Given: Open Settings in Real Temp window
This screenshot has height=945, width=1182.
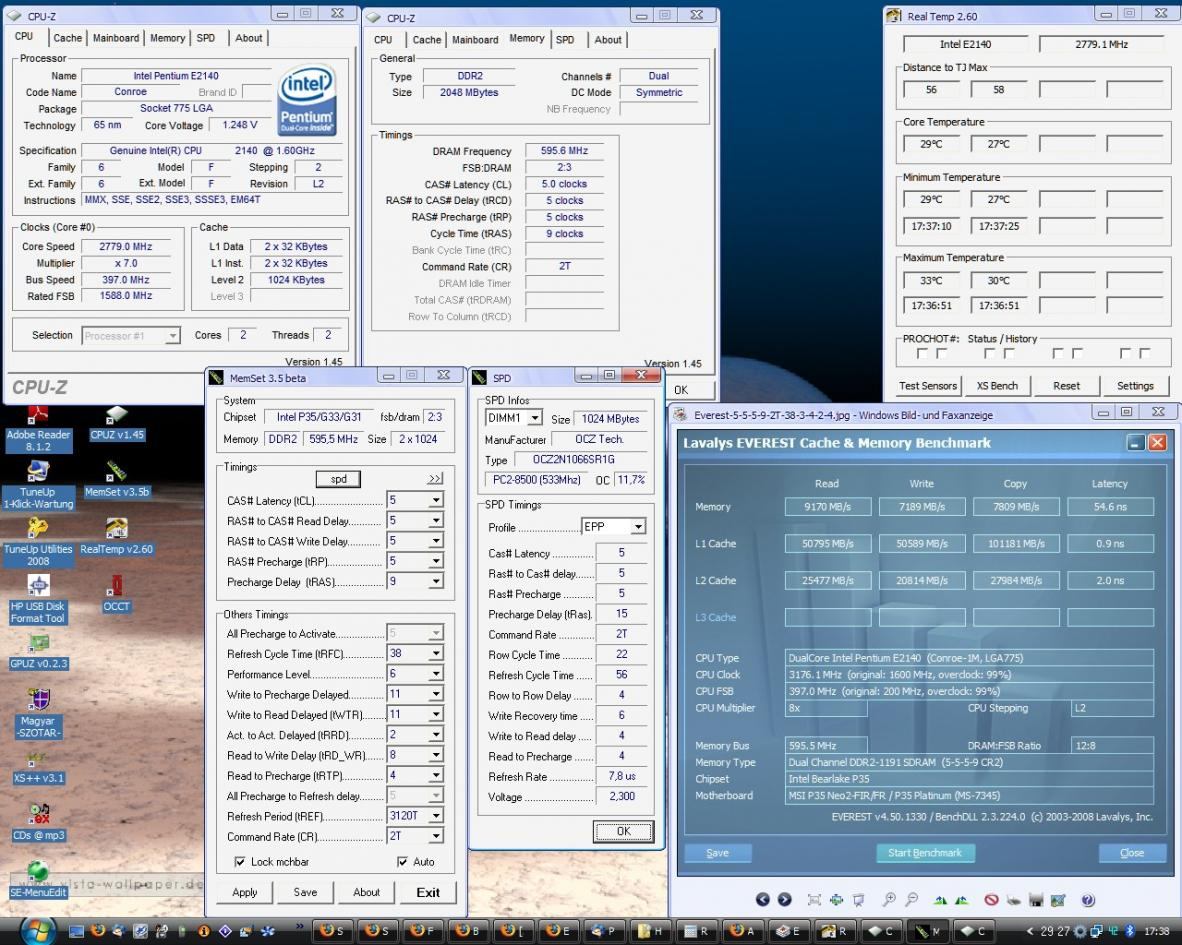Looking at the screenshot, I should pos(1135,386).
